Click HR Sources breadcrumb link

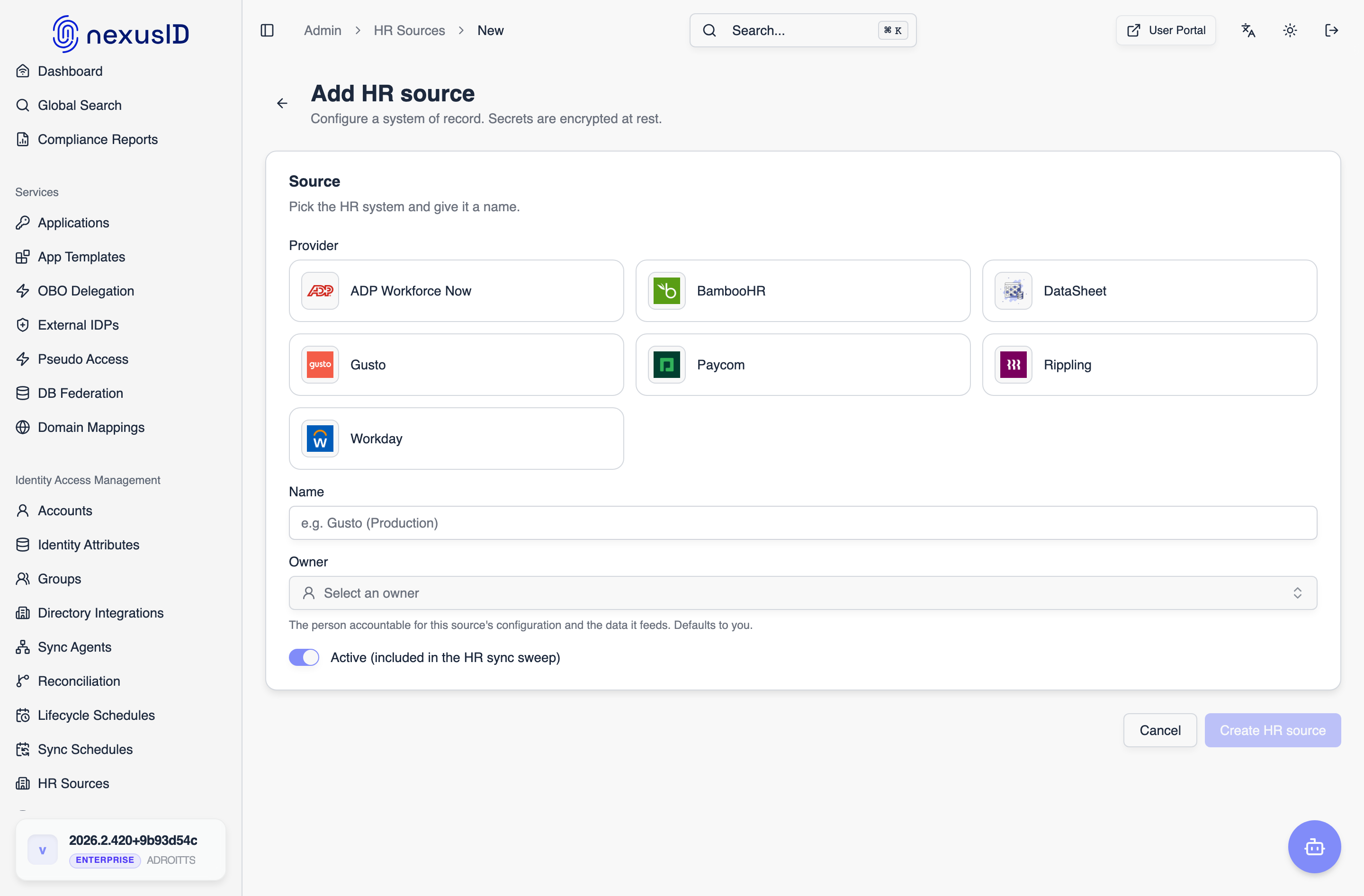pyautogui.click(x=409, y=30)
